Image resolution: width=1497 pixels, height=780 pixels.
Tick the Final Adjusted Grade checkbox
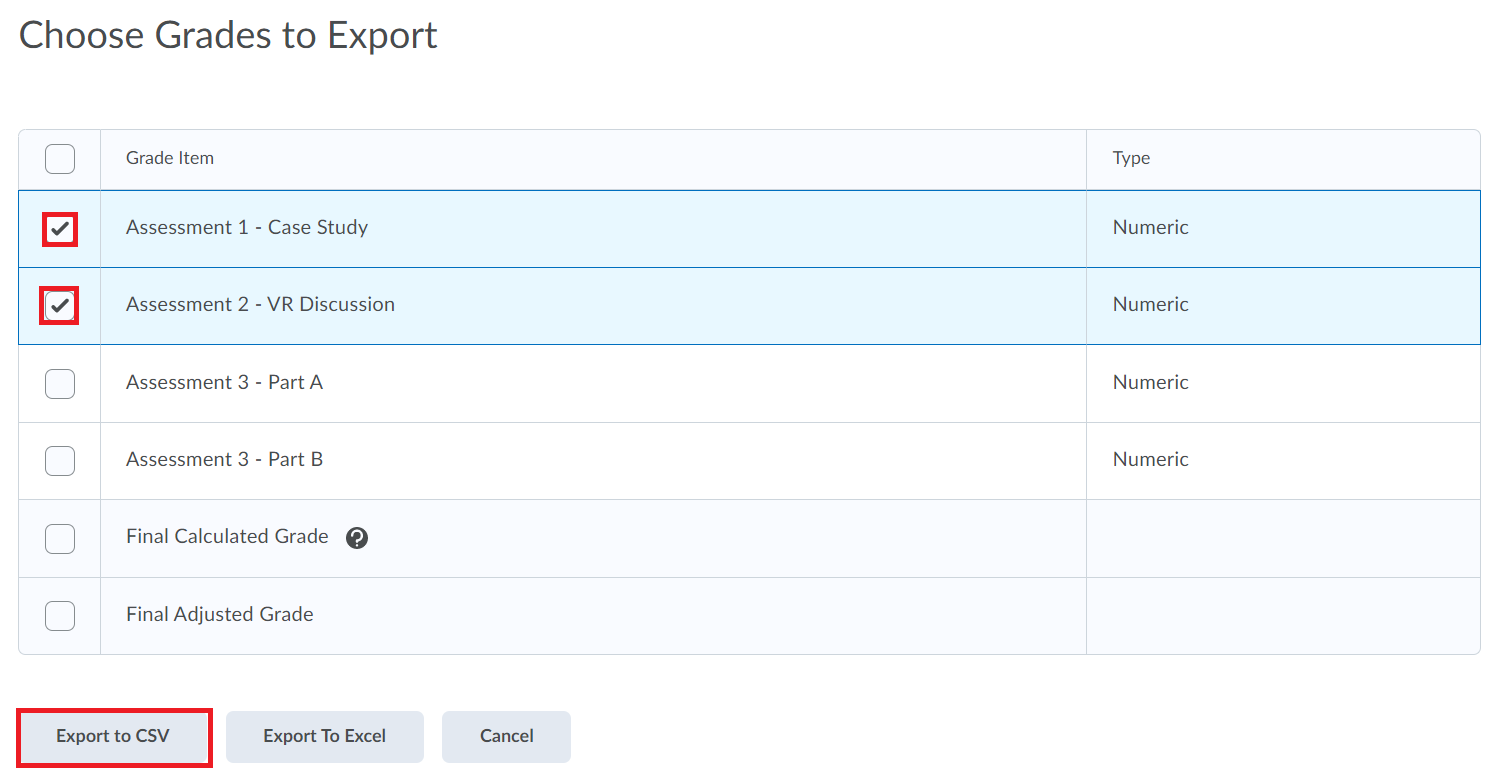(x=60, y=615)
